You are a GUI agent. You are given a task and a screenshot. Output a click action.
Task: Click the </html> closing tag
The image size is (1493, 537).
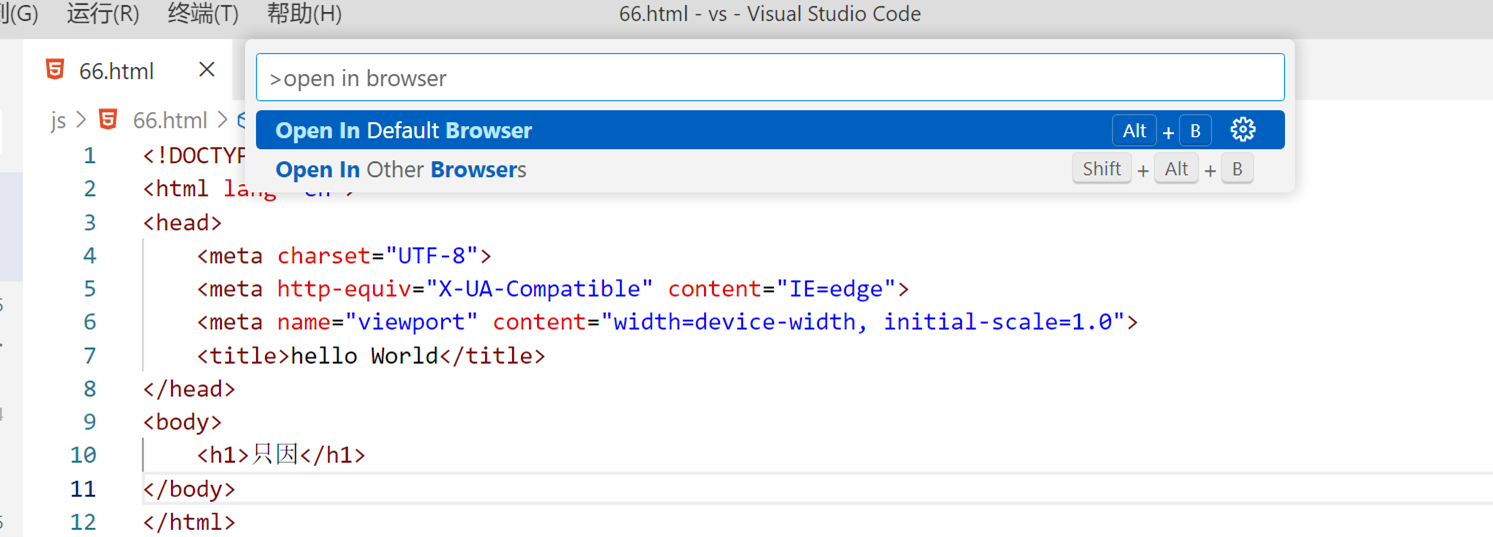(x=190, y=522)
